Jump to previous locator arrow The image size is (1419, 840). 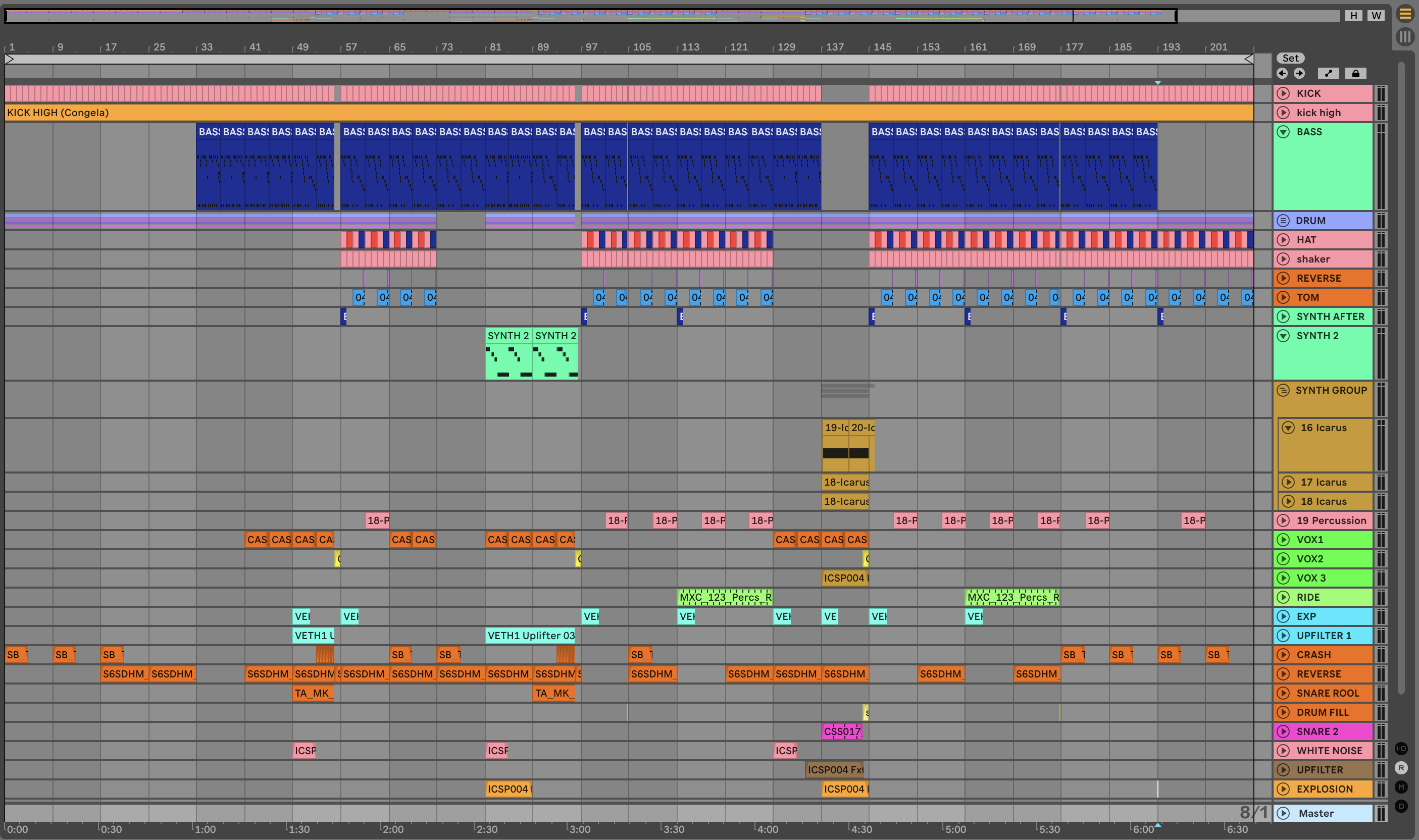1283,73
